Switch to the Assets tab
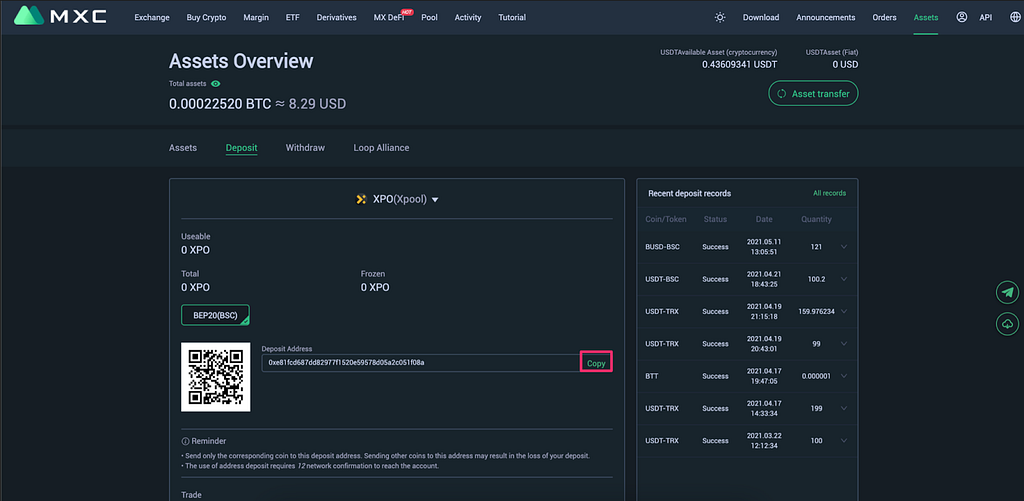The width and height of the screenshot is (1024, 501). coord(183,148)
